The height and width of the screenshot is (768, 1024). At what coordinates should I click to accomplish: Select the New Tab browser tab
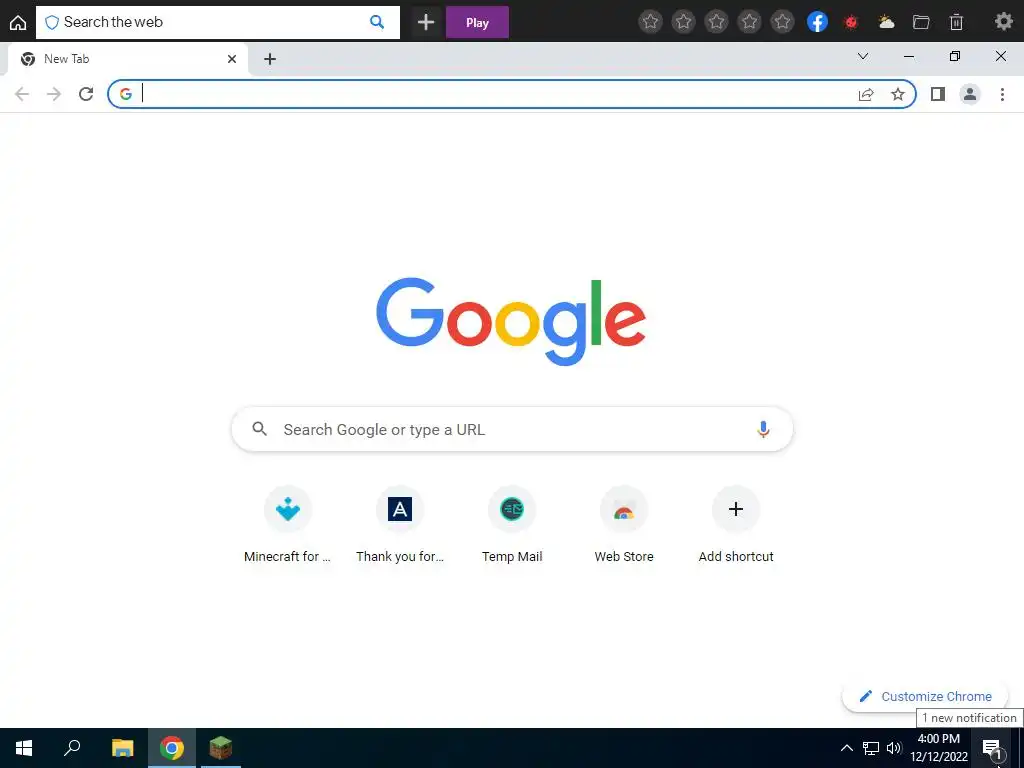[128, 59]
